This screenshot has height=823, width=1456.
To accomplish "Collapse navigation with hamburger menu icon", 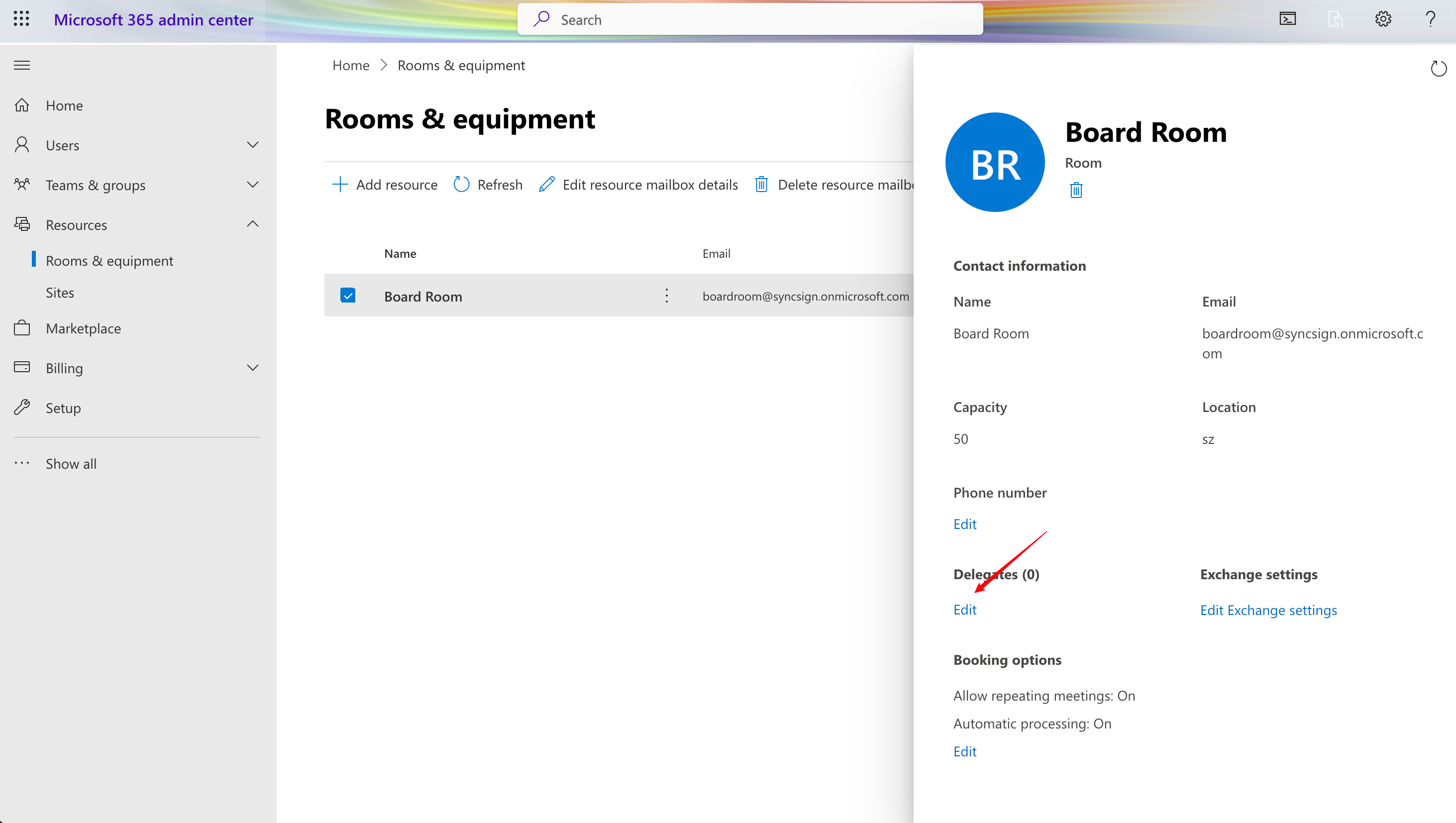I will [21, 65].
